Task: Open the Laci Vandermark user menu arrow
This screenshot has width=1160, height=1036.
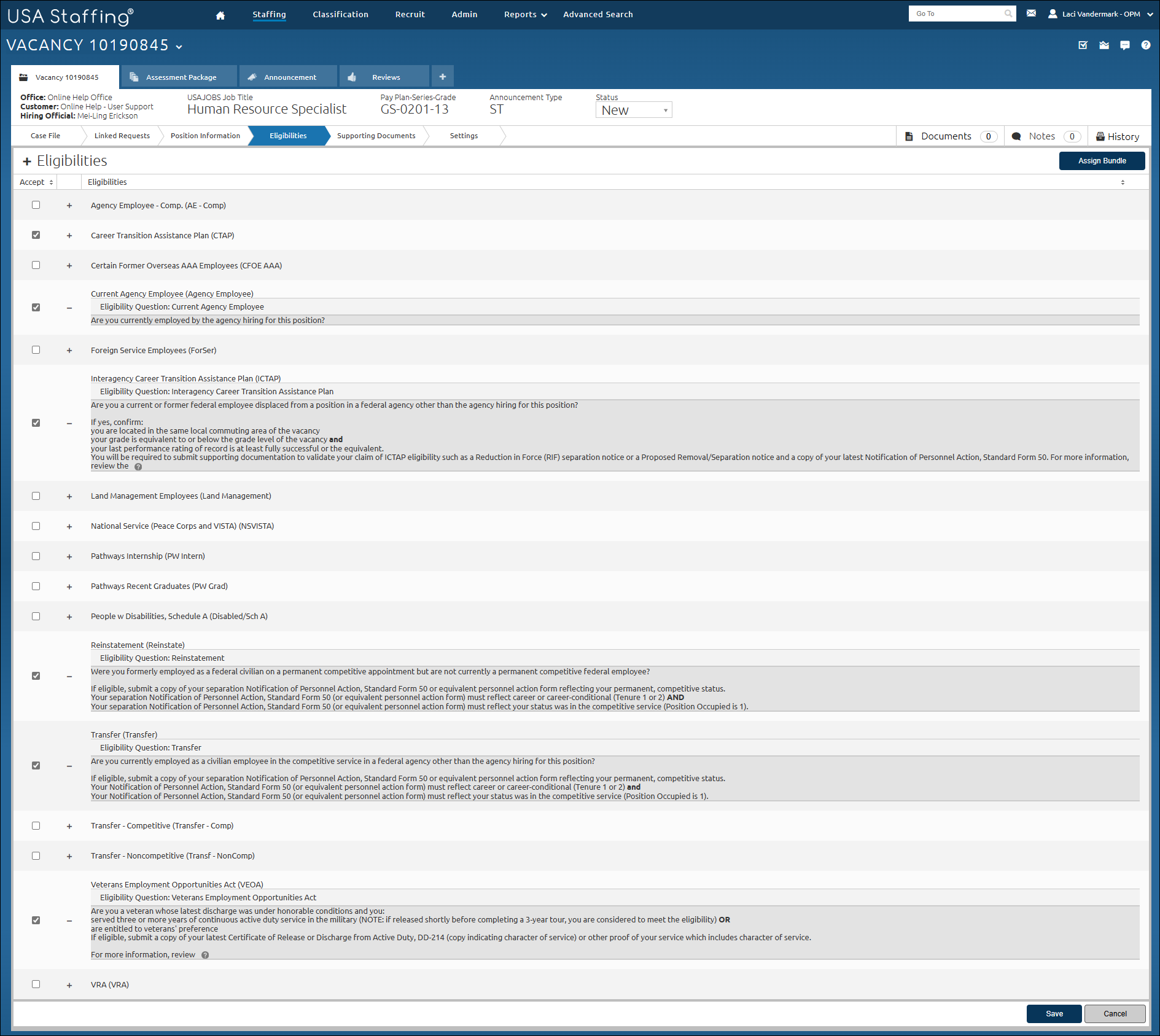Action: click(x=1150, y=14)
